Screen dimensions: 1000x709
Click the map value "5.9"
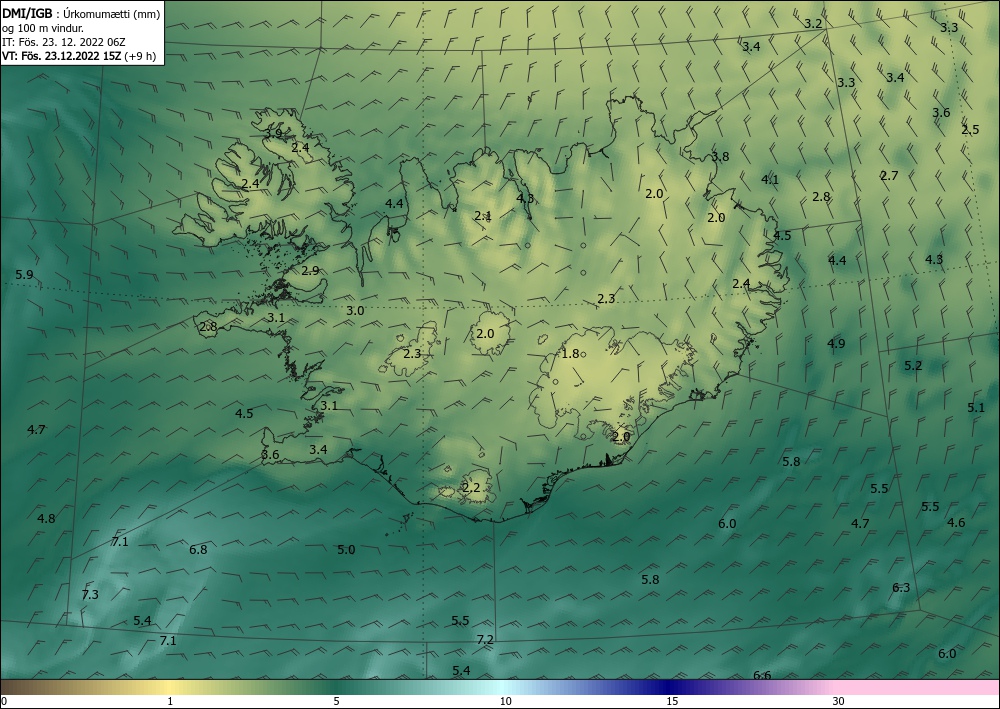click(x=24, y=275)
